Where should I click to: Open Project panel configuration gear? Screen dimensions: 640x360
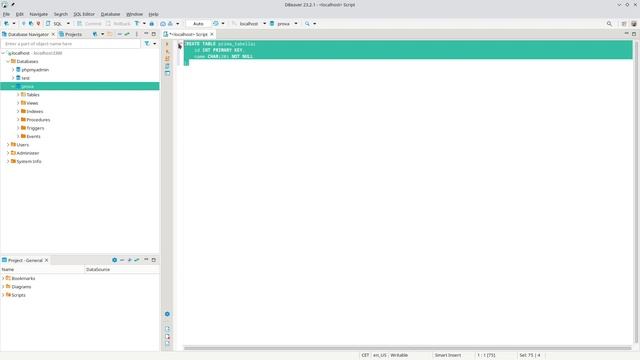(x=115, y=260)
